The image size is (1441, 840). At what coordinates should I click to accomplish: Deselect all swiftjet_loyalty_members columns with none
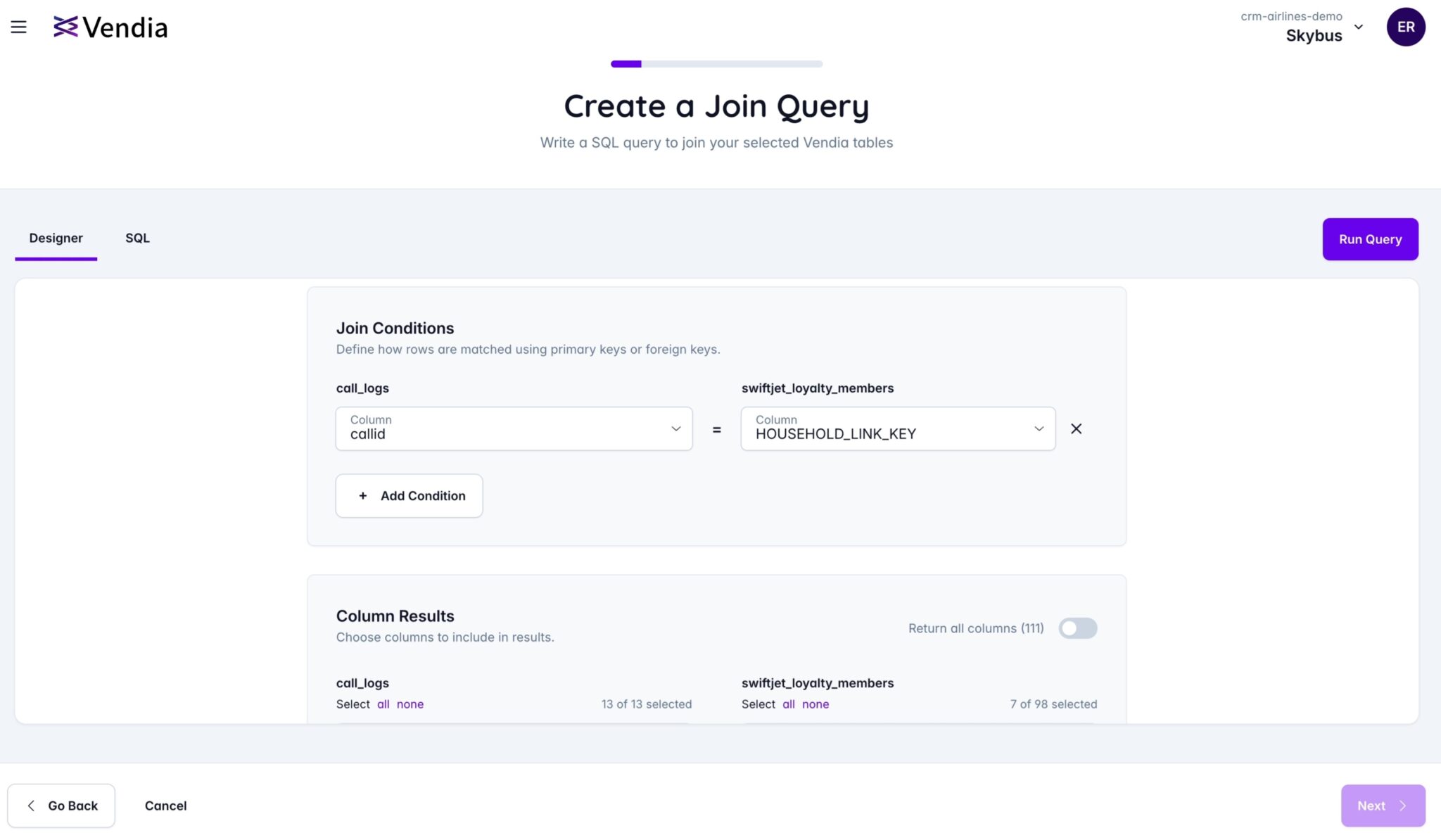[816, 704]
